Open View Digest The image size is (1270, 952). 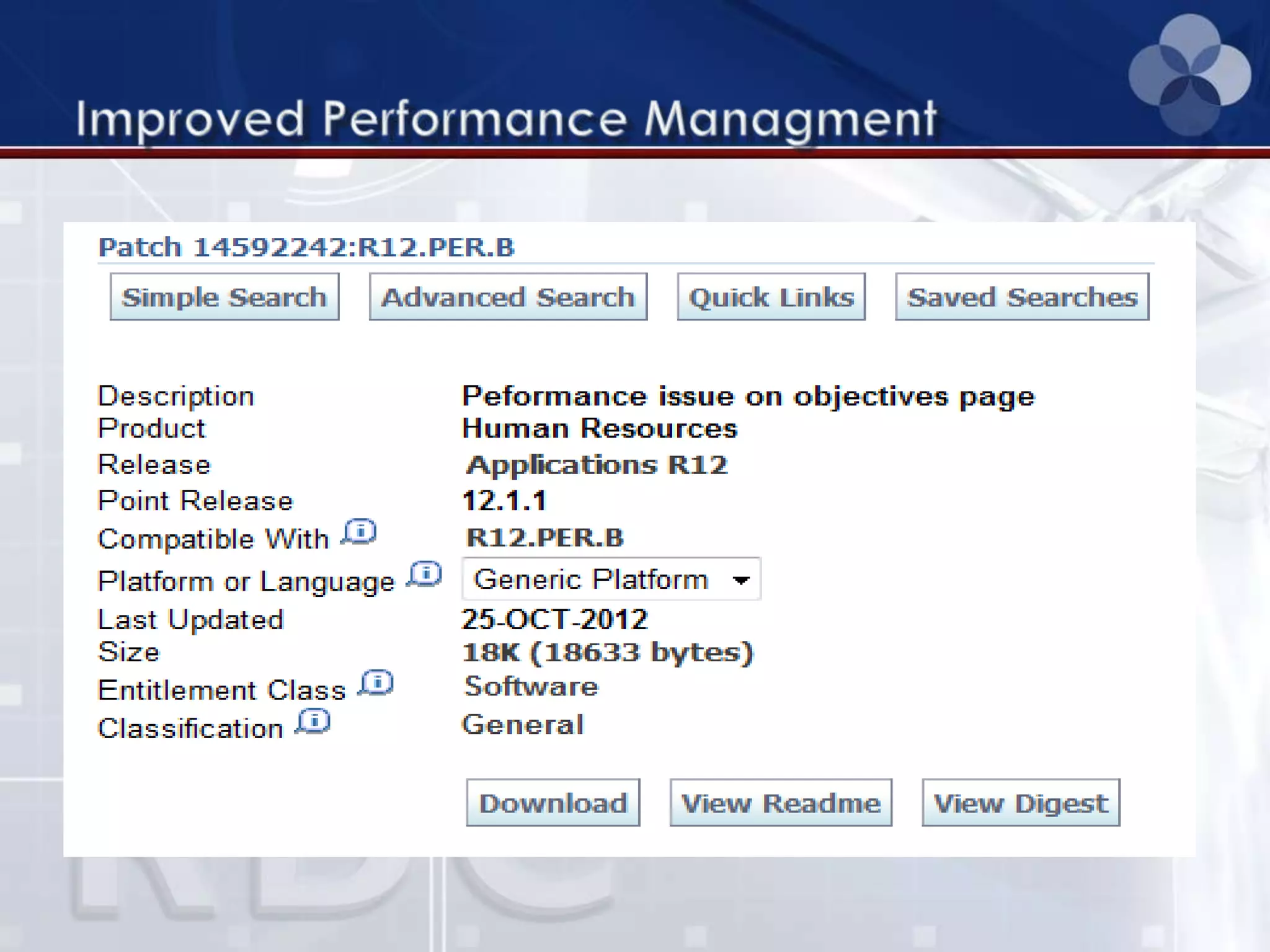click(1021, 803)
